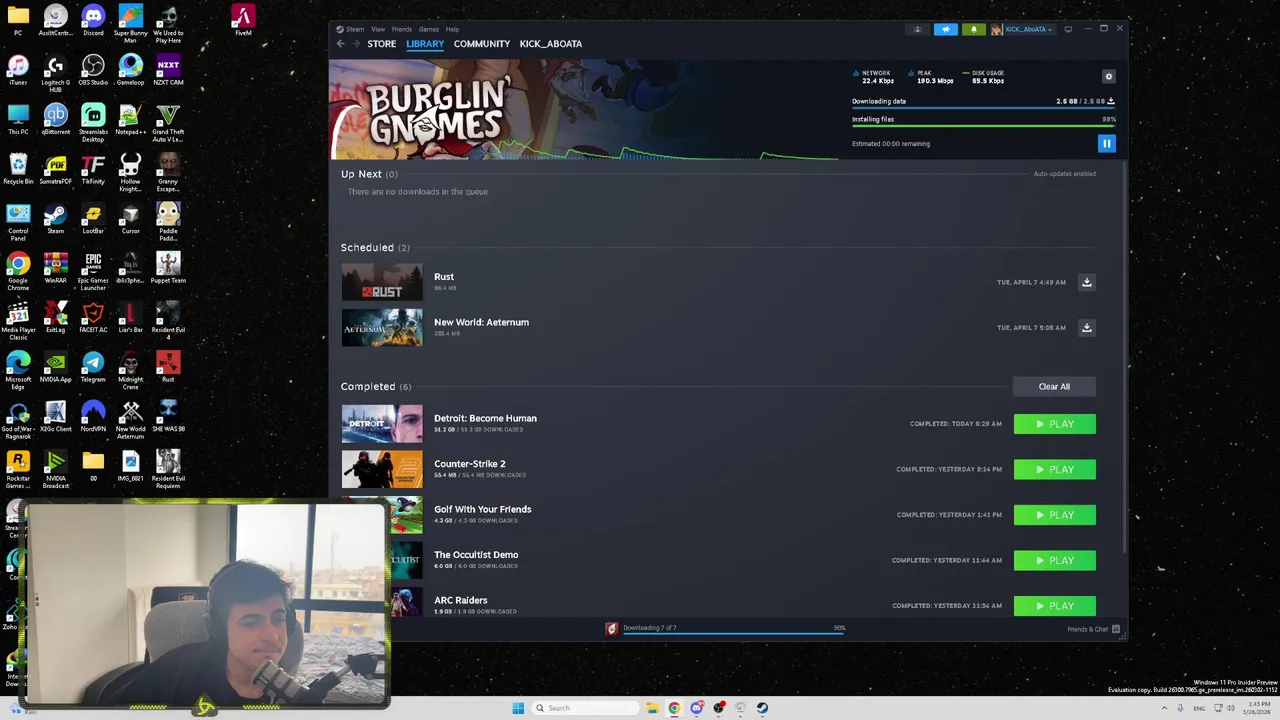The height and width of the screenshot is (720, 1280).
Task: Play Golf With Your Friends
Action: click(1055, 515)
